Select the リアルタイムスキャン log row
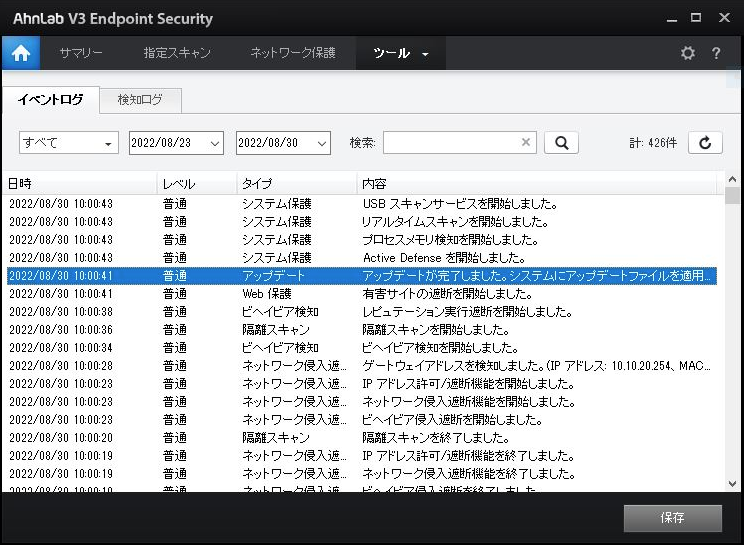Screen dimensions: 744x545 362,222
